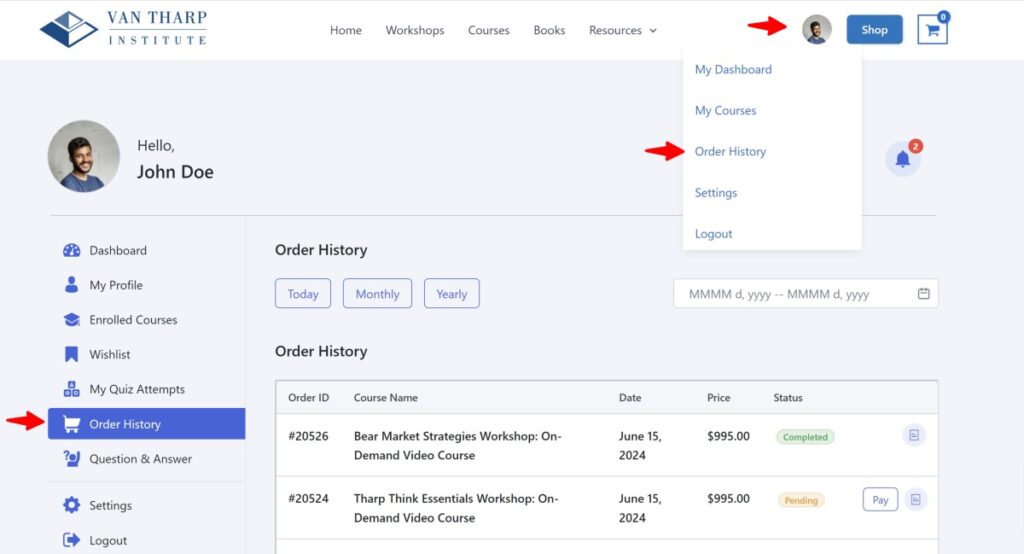Open Wishlist label in the sidebar
The width and height of the screenshot is (1024, 554).
(x=110, y=354)
